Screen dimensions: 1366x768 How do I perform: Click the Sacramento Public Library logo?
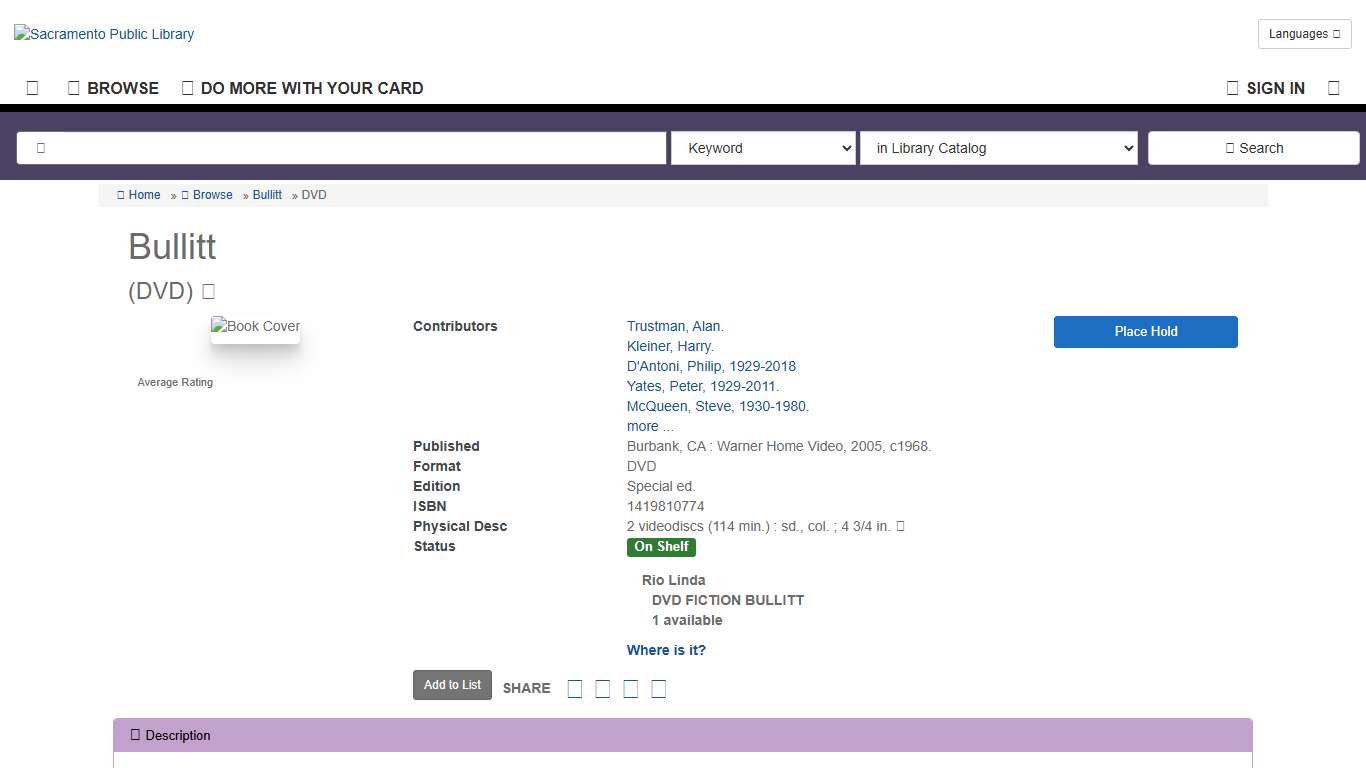(104, 34)
